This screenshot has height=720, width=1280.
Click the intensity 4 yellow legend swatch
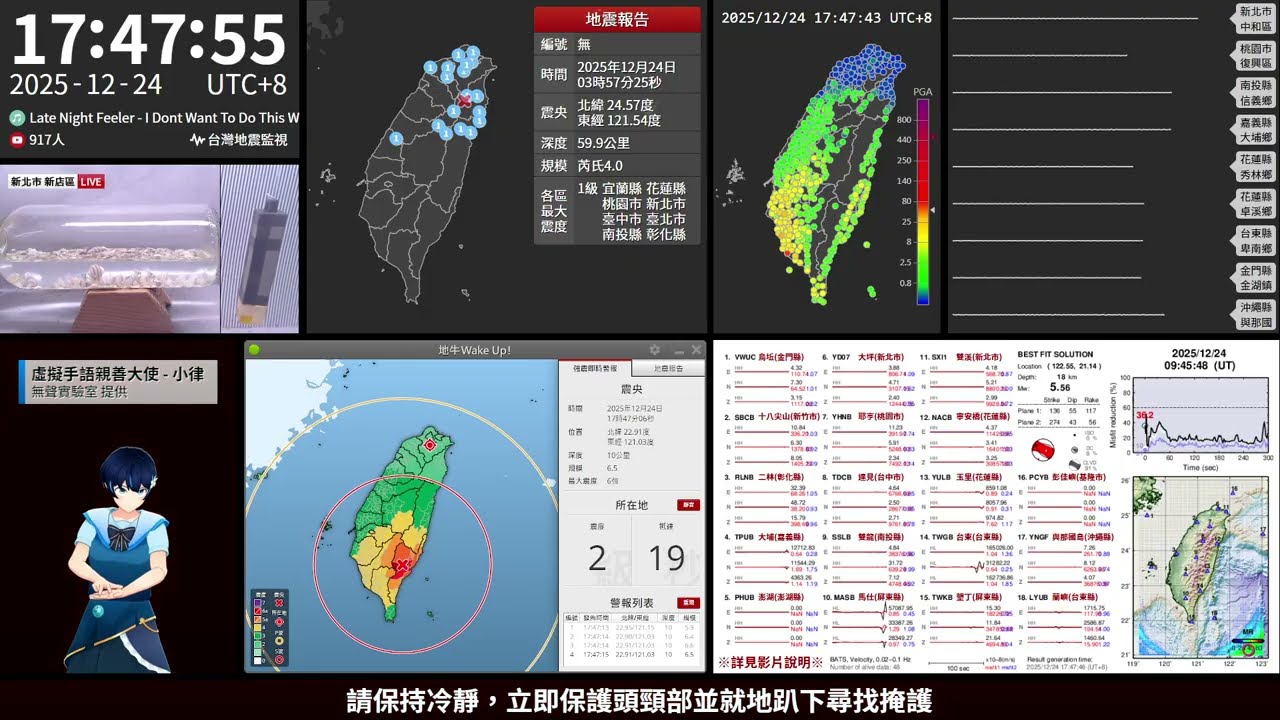point(258,628)
